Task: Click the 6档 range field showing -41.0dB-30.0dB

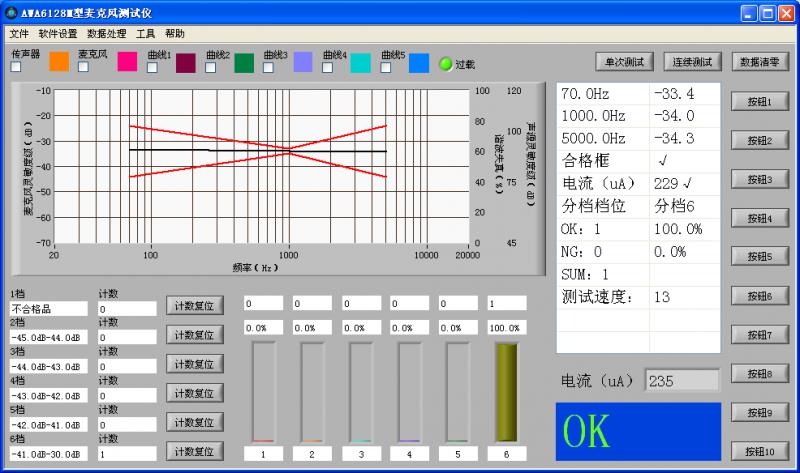Action: (49, 453)
